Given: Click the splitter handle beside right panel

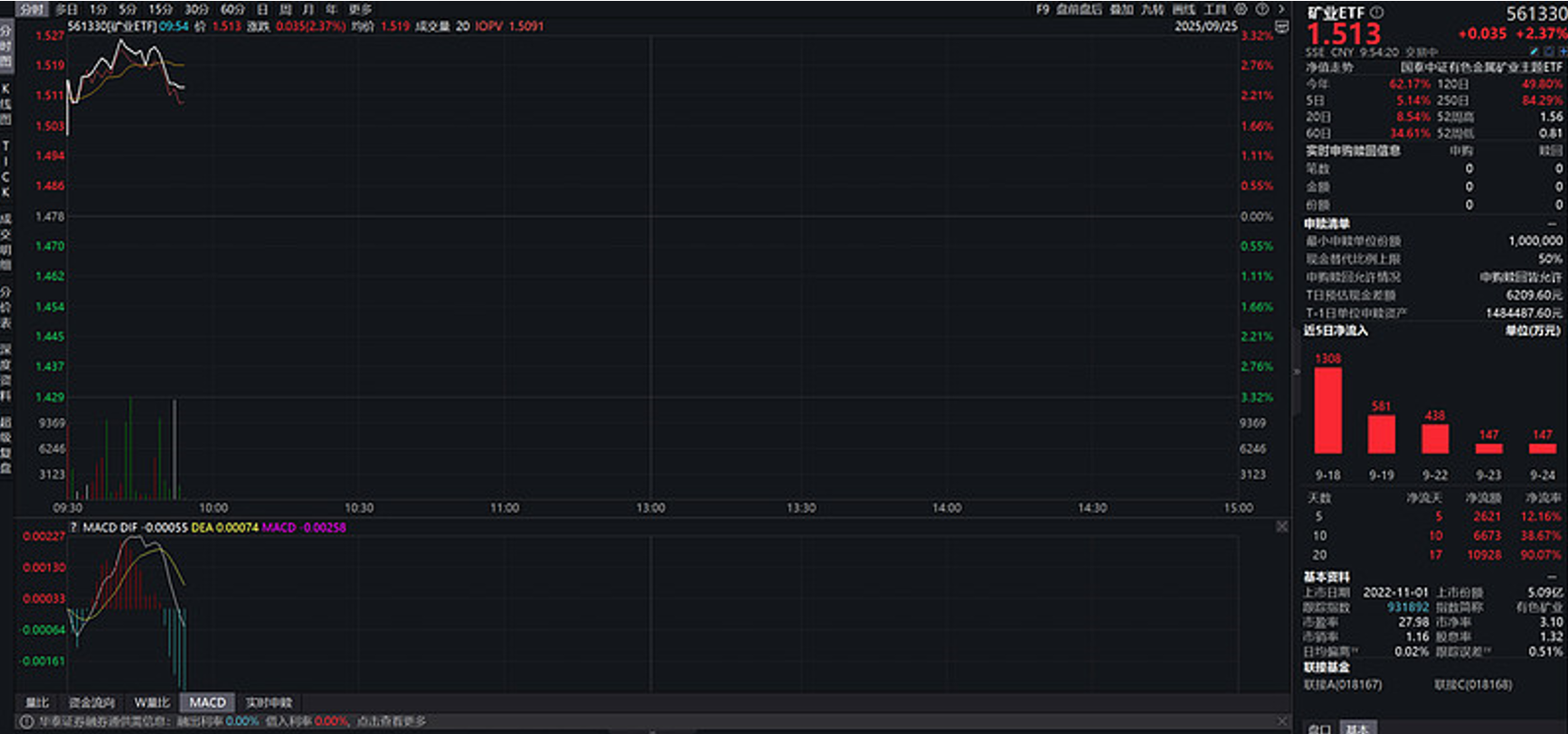Looking at the screenshot, I should [1296, 372].
